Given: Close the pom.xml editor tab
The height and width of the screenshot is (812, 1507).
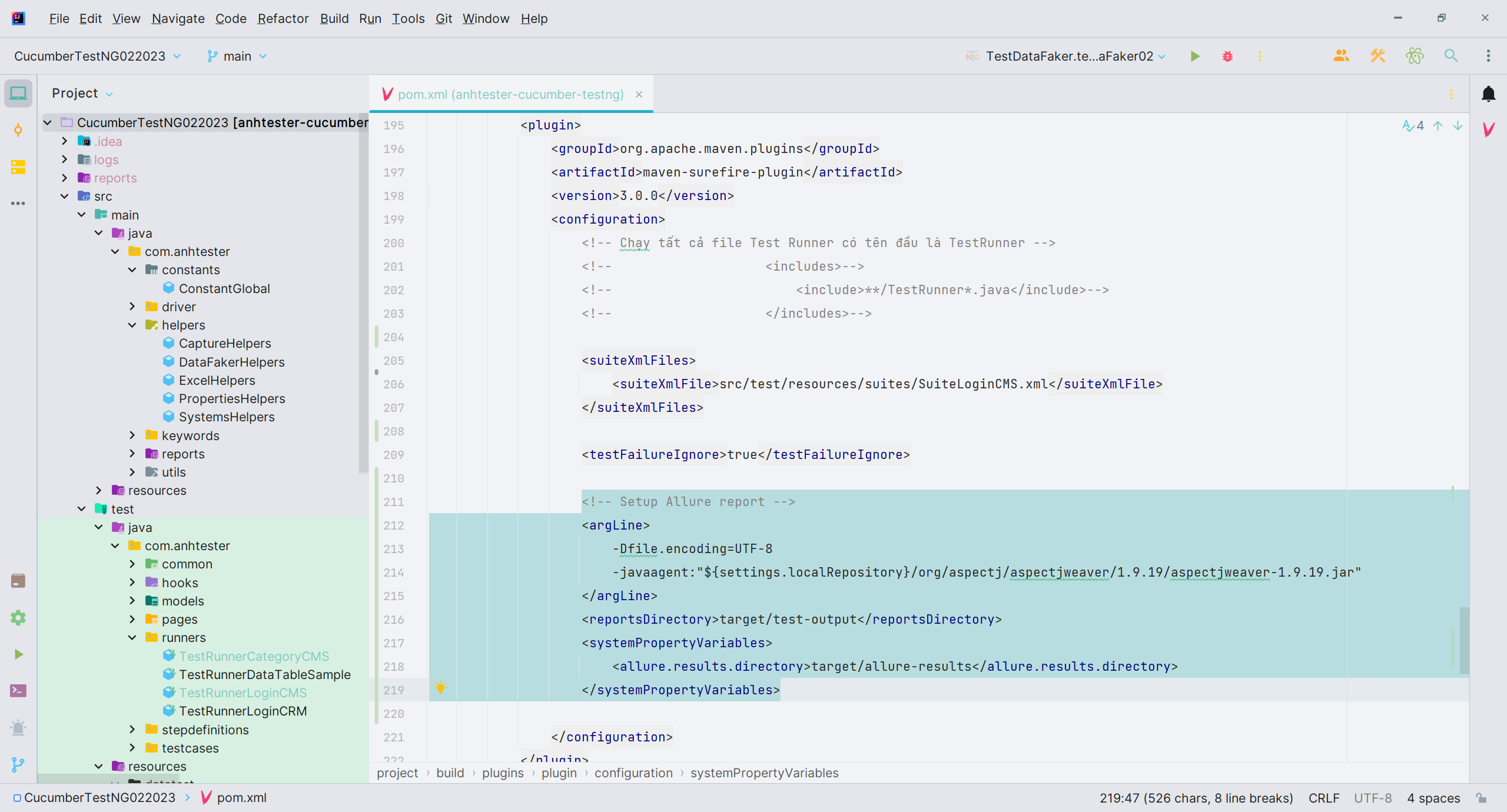Looking at the screenshot, I should [639, 94].
